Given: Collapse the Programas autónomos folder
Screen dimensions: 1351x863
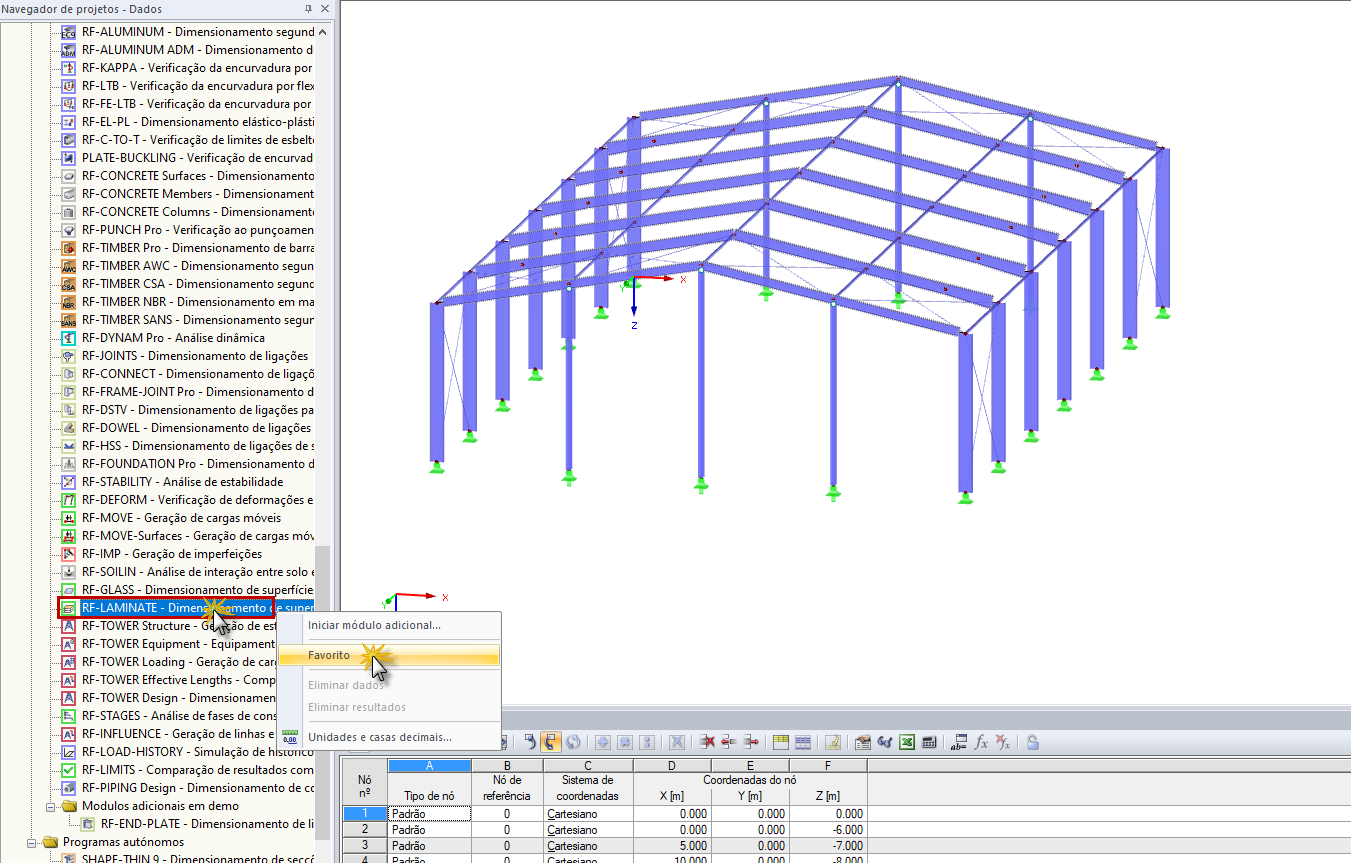Looking at the screenshot, I should point(31,842).
